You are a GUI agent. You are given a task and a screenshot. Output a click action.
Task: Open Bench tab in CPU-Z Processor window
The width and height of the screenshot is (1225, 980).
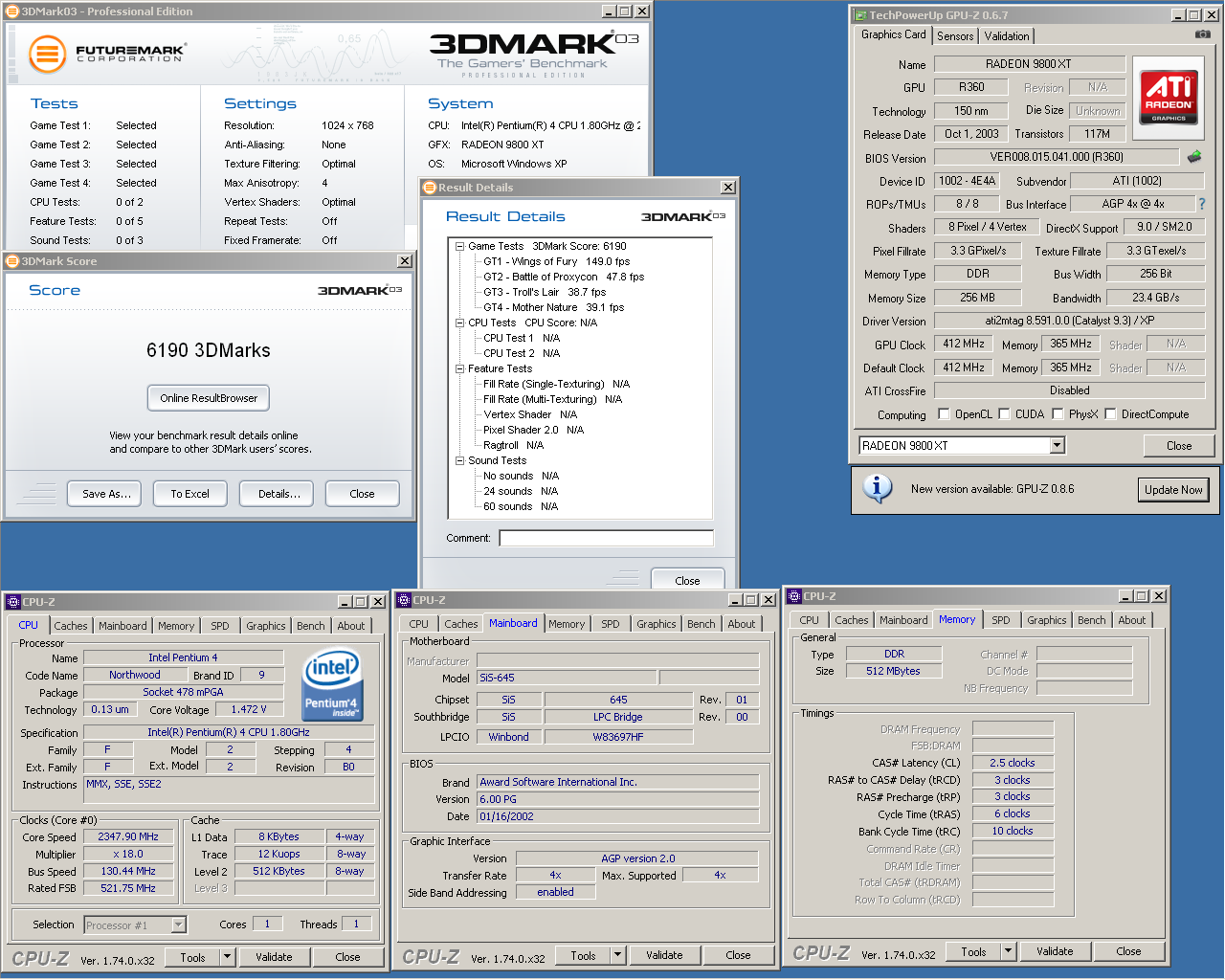311,626
